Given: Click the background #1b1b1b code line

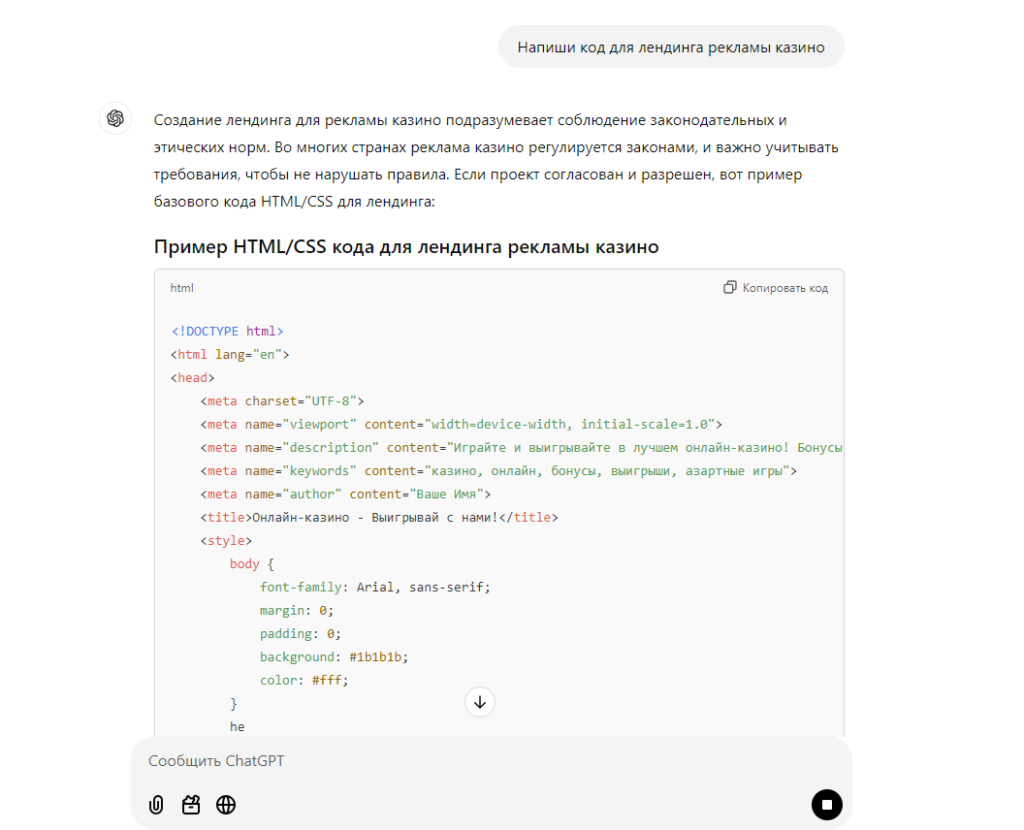Looking at the screenshot, I should [x=334, y=657].
